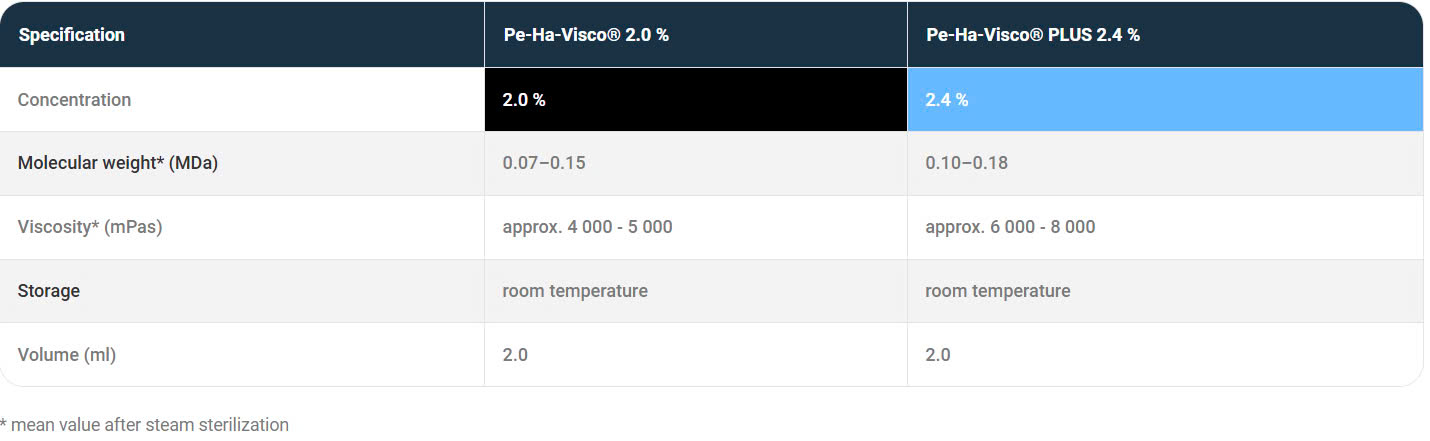Image resolution: width=1430 pixels, height=441 pixels.
Task: Click the Storage row label
Action: pyautogui.click(x=49, y=291)
